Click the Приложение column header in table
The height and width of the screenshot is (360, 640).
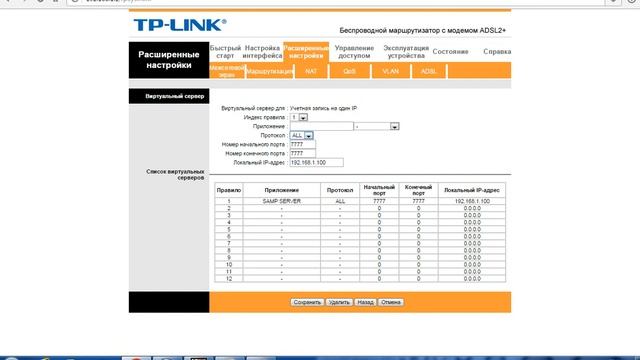pos(282,190)
